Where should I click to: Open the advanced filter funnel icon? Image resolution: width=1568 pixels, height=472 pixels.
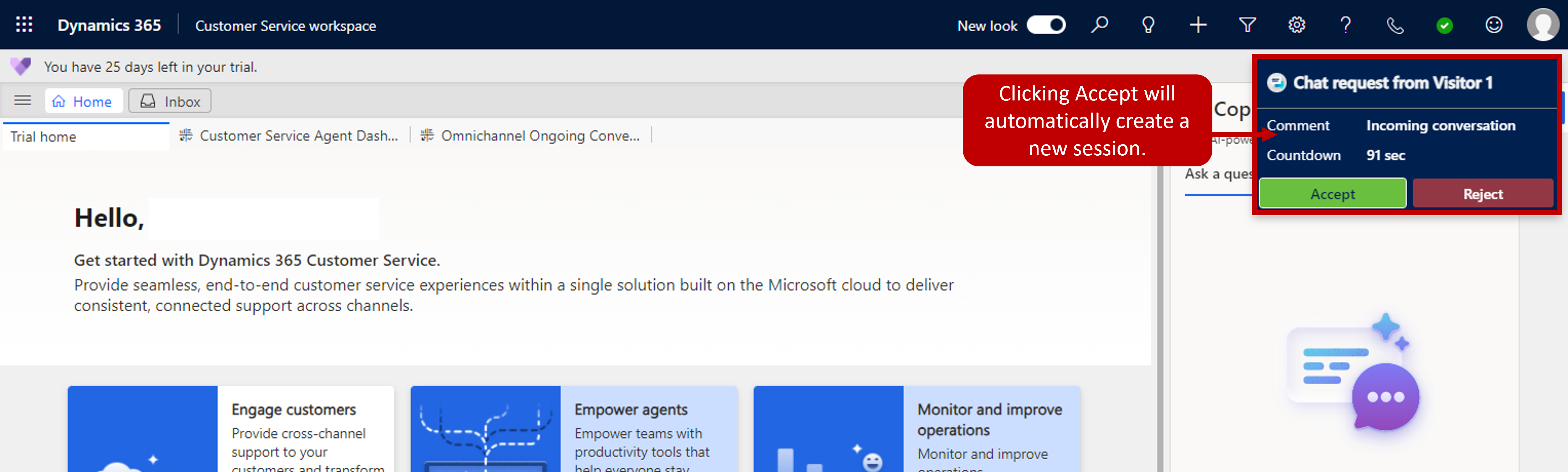1247,25
